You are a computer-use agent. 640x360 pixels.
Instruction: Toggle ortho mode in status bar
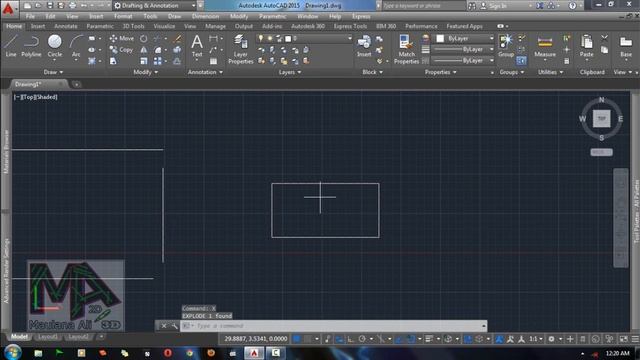[351, 339]
